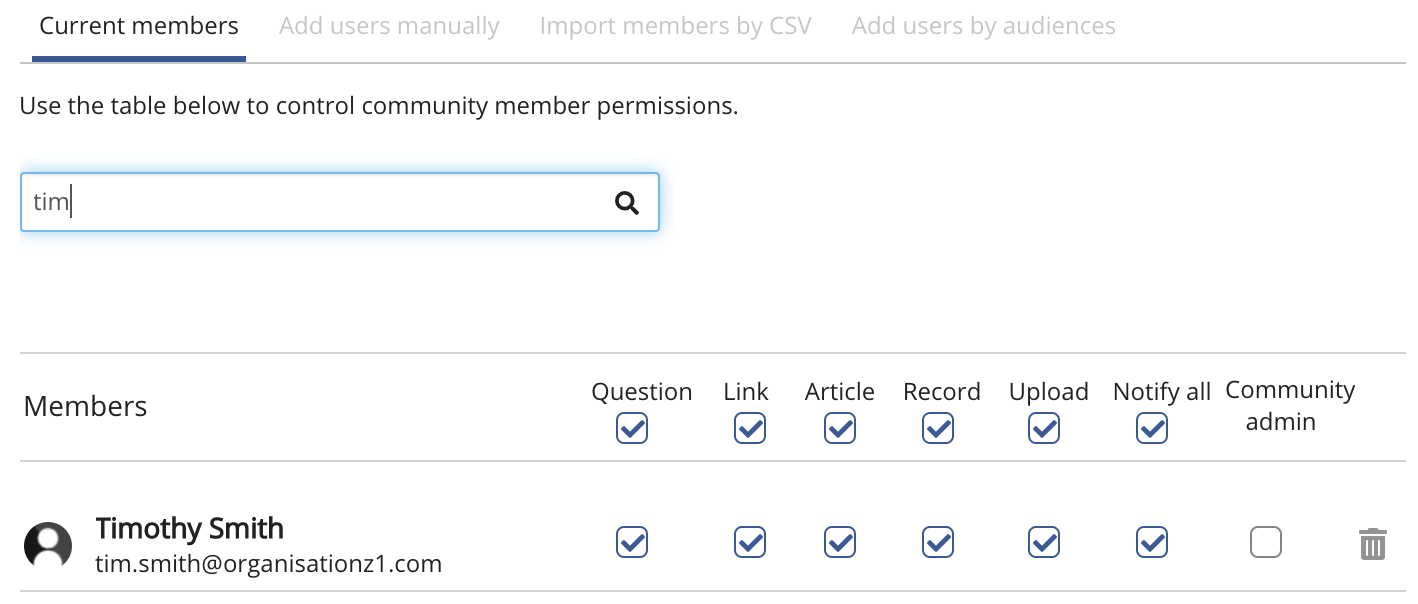The height and width of the screenshot is (604, 1418).
Task: Toggle the Question header checkbox
Action: click(x=632, y=429)
